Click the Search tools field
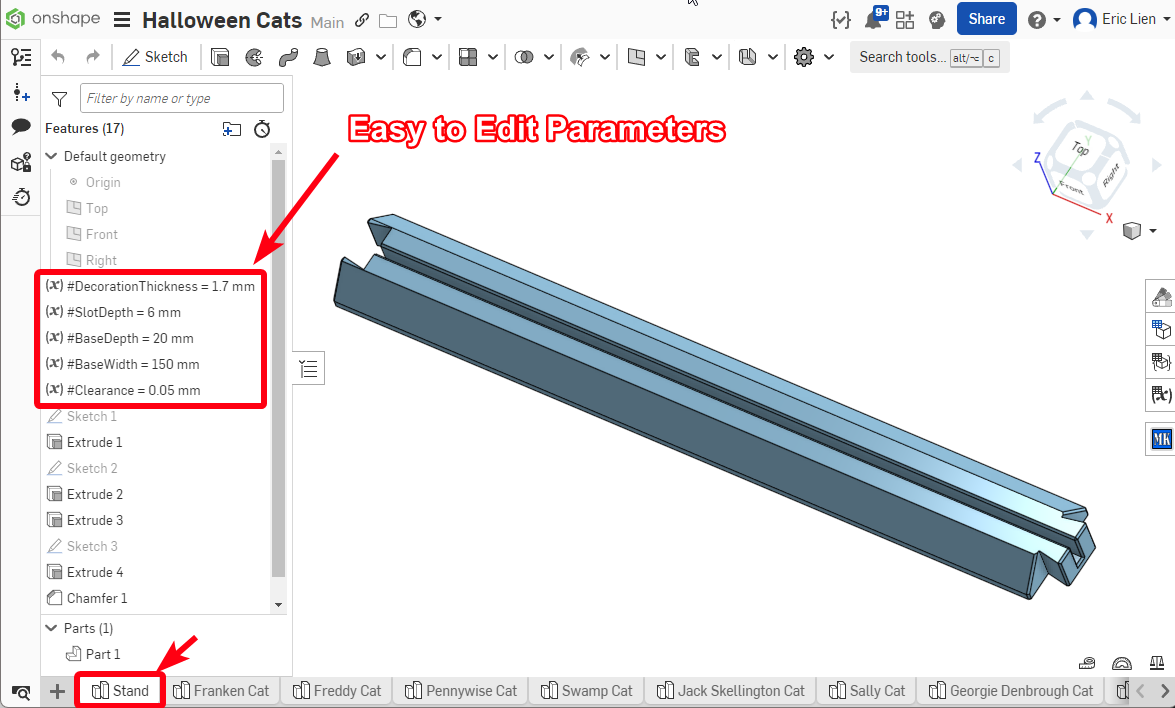 pos(929,57)
